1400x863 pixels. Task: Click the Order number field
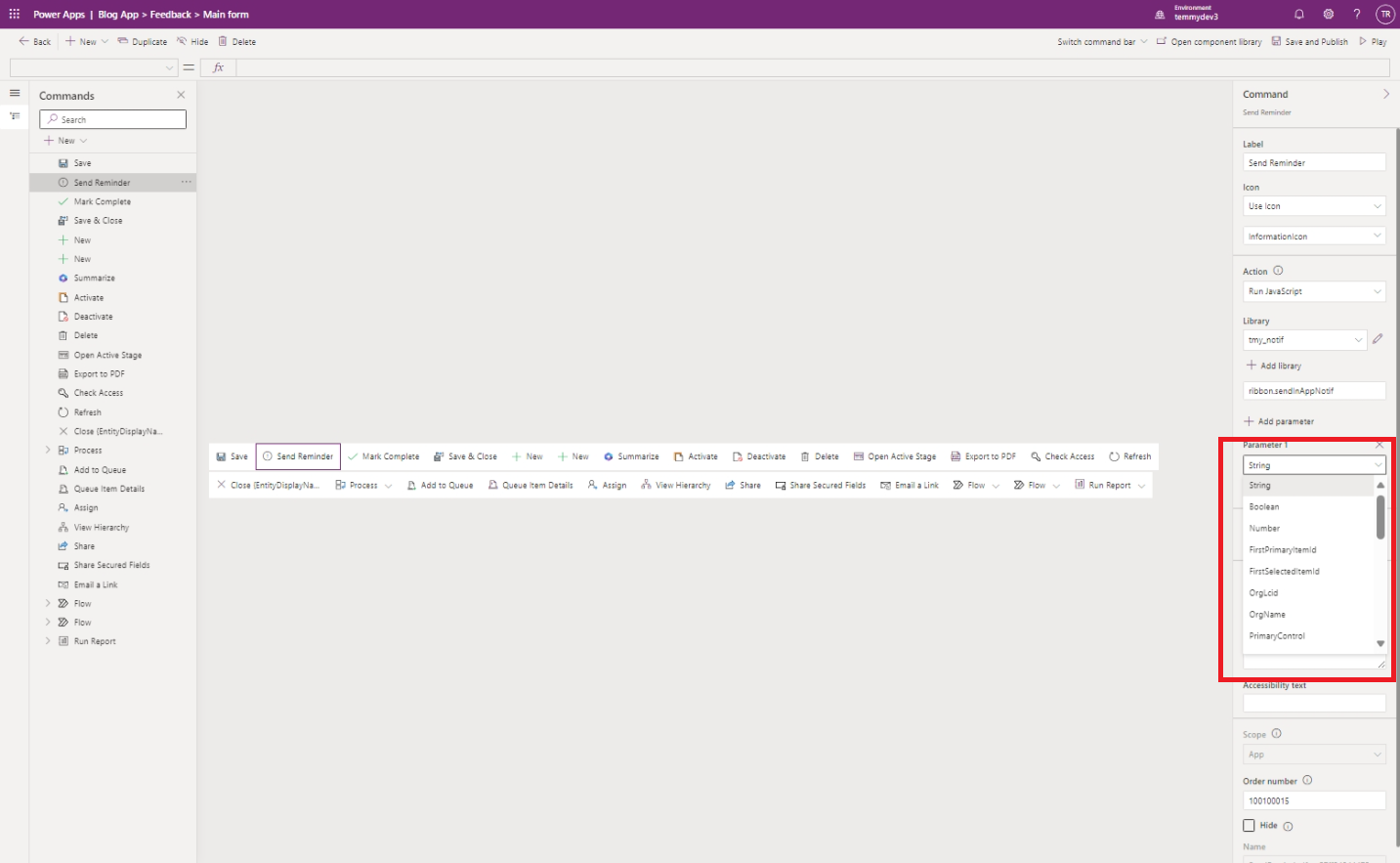(x=1314, y=800)
